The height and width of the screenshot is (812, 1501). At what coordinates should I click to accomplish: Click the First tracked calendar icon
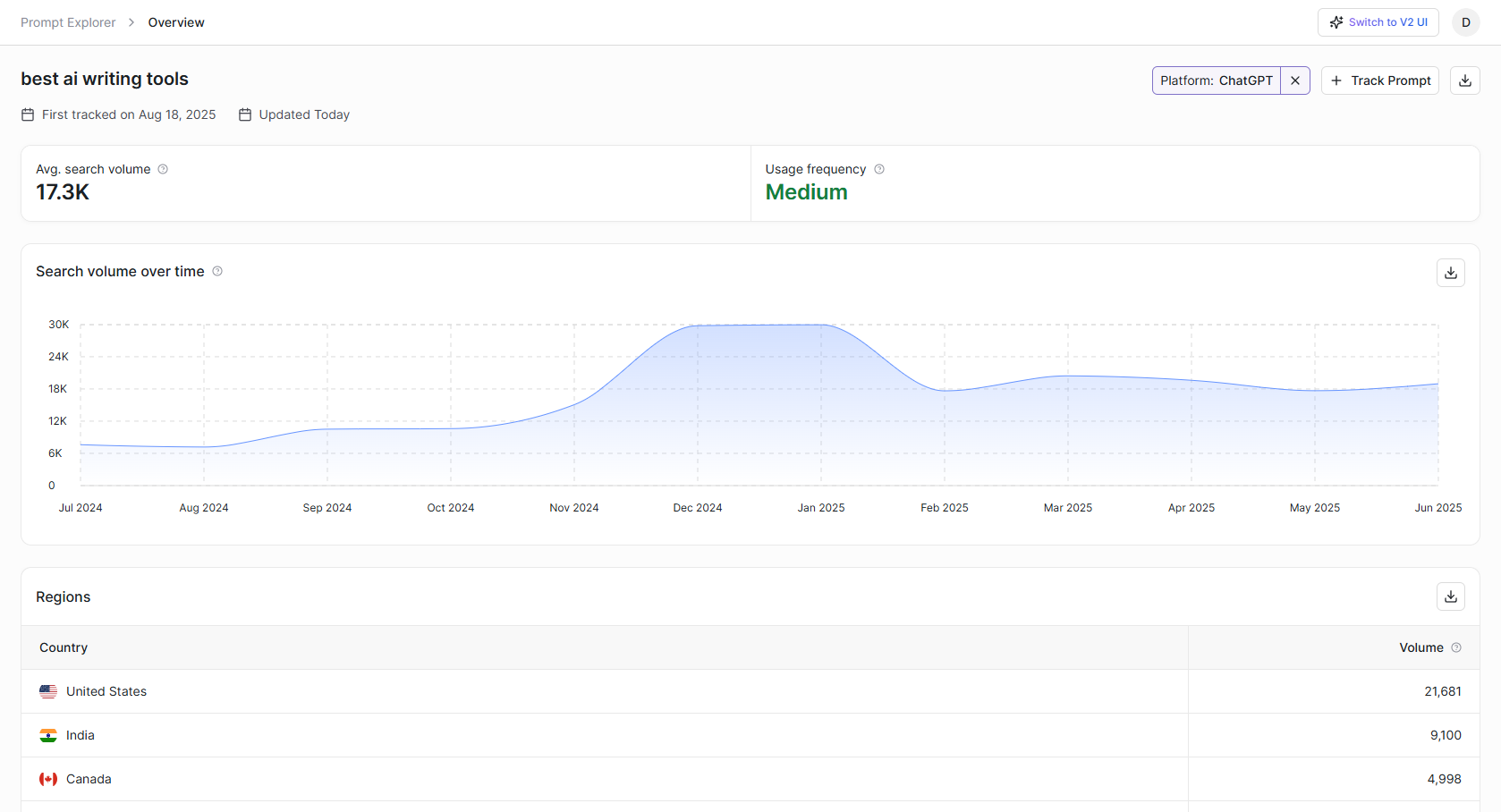click(x=28, y=114)
